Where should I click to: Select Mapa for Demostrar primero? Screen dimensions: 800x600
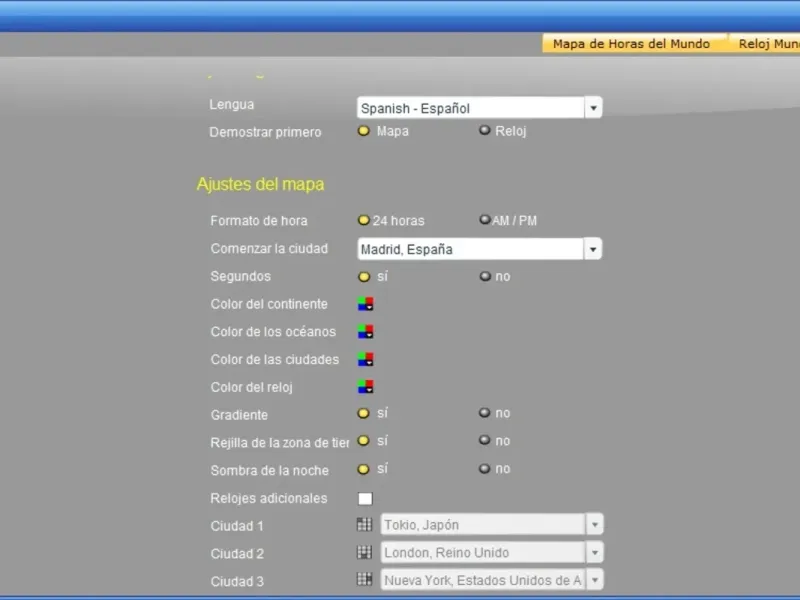363,131
